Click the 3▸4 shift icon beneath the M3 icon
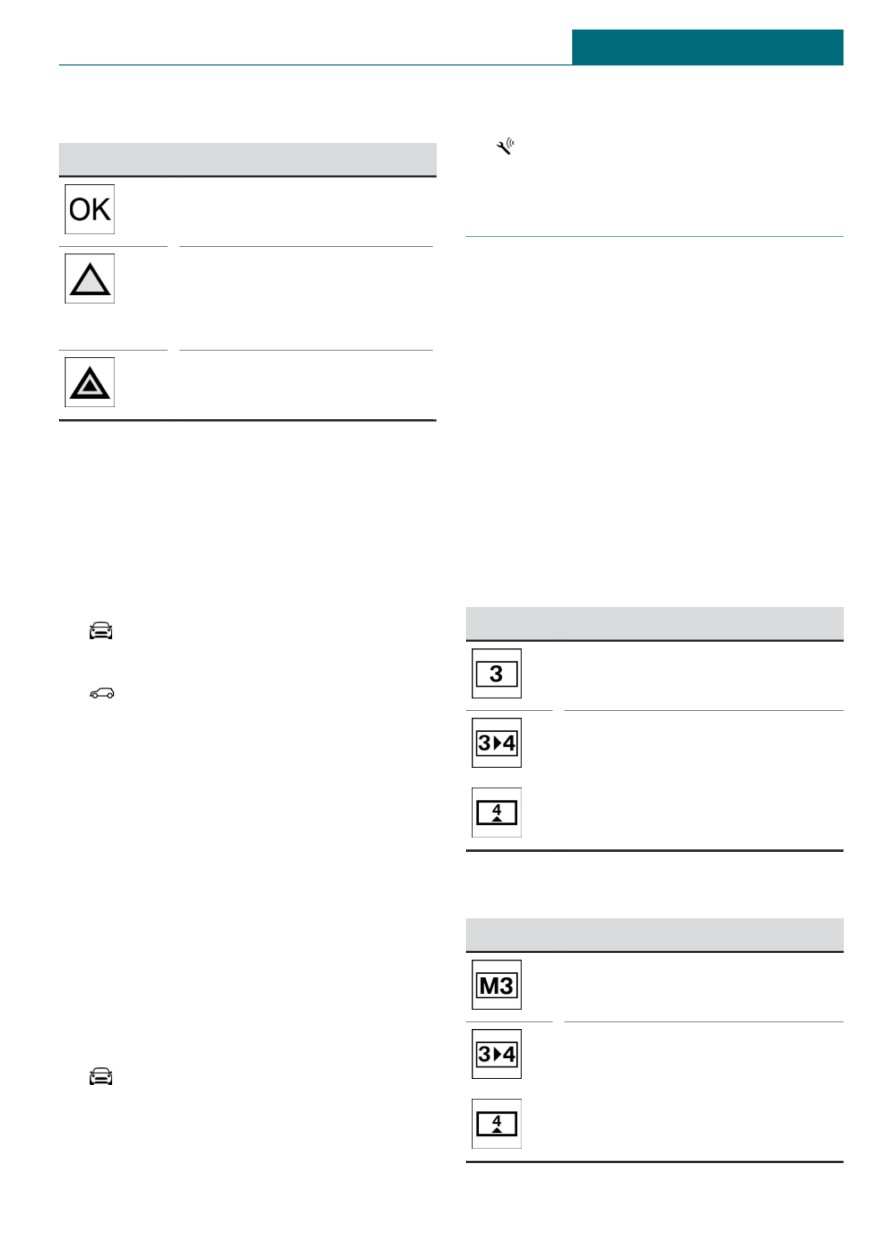The height and width of the screenshot is (1239, 872). [x=496, y=1054]
